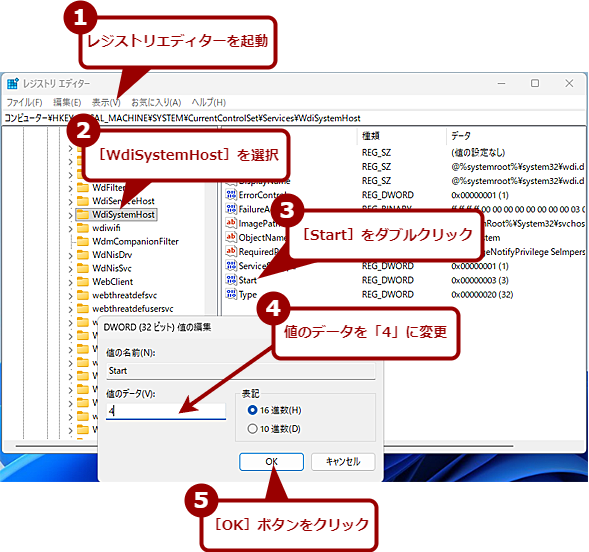Viewport: 589px width, 552px height.
Task: Close the Registry Editor window
Action: [569, 83]
